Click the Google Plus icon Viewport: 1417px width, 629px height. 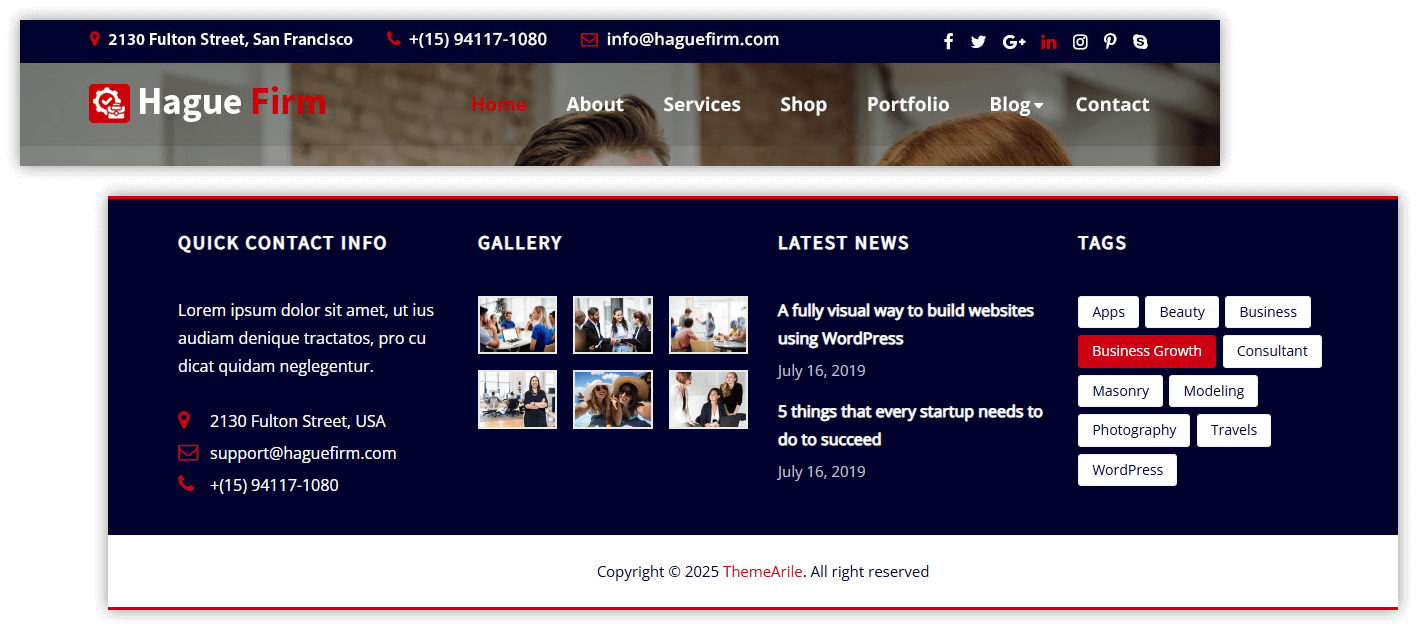point(1014,41)
